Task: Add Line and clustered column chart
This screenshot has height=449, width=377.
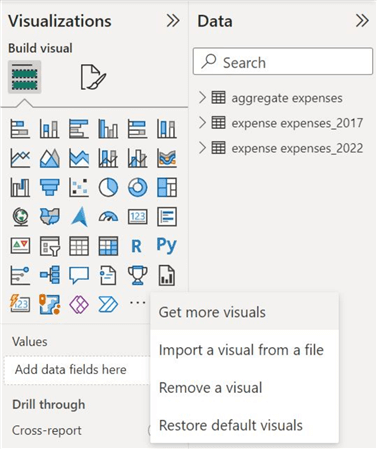Action: [x=137, y=158]
